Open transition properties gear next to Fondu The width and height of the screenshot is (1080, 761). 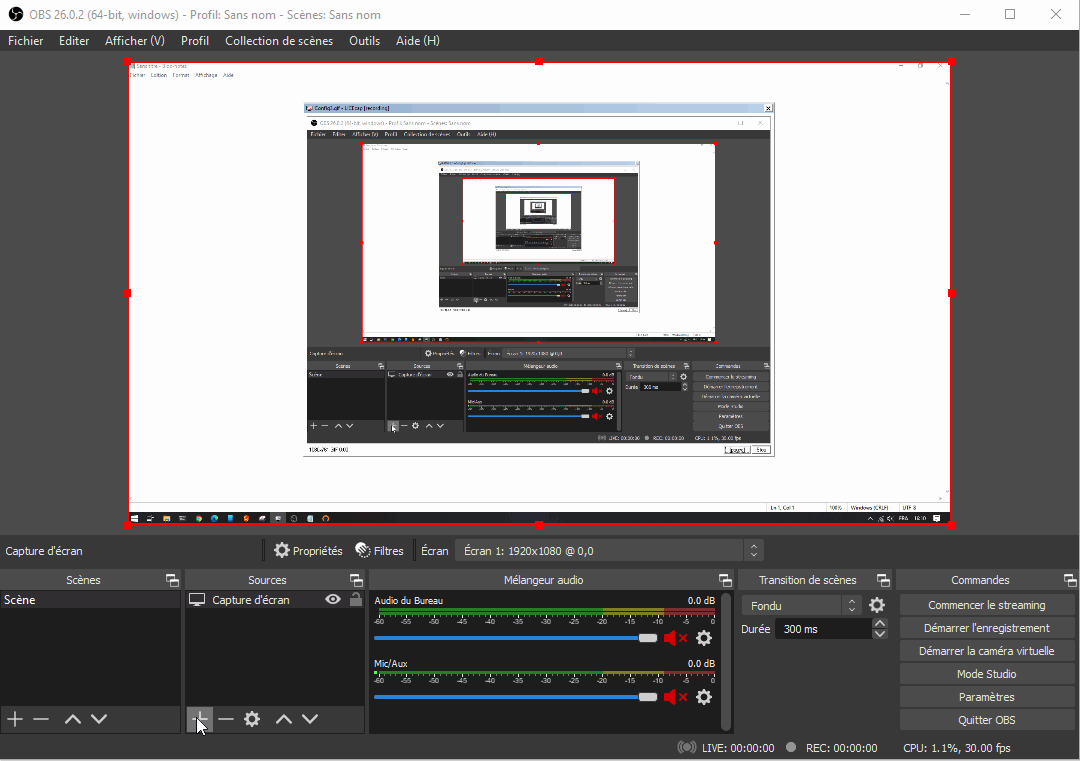877,605
